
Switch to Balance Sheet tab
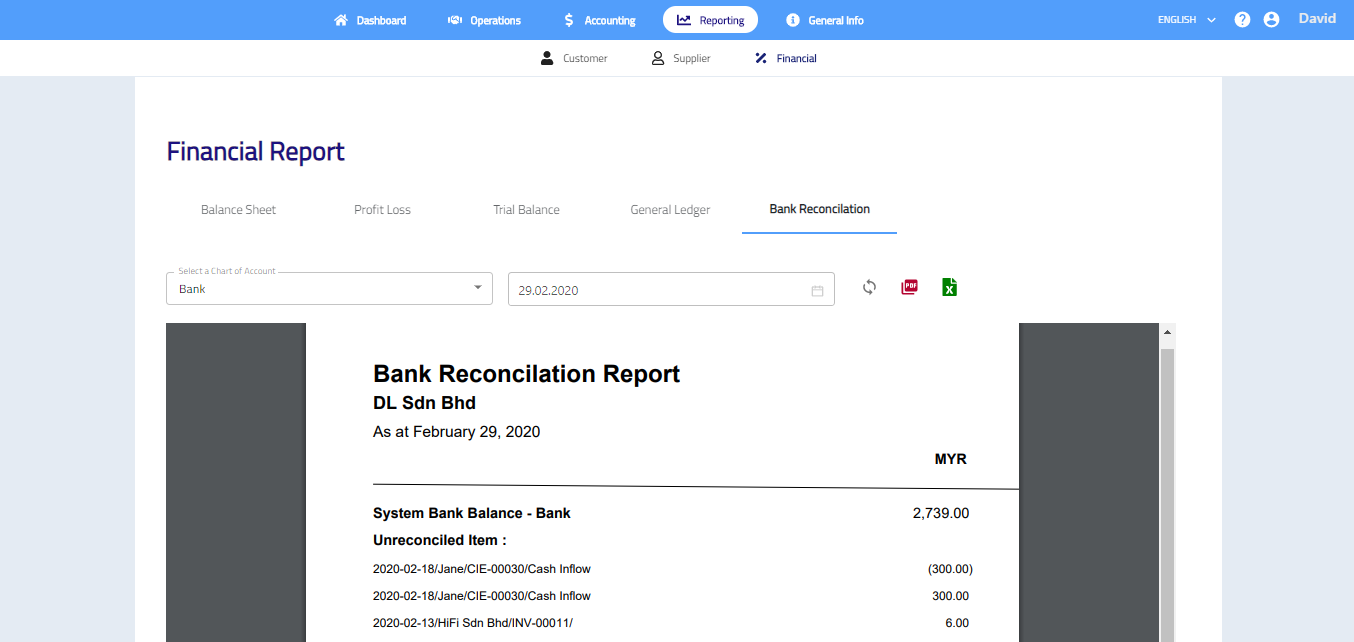pyautogui.click(x=238, y=210)
